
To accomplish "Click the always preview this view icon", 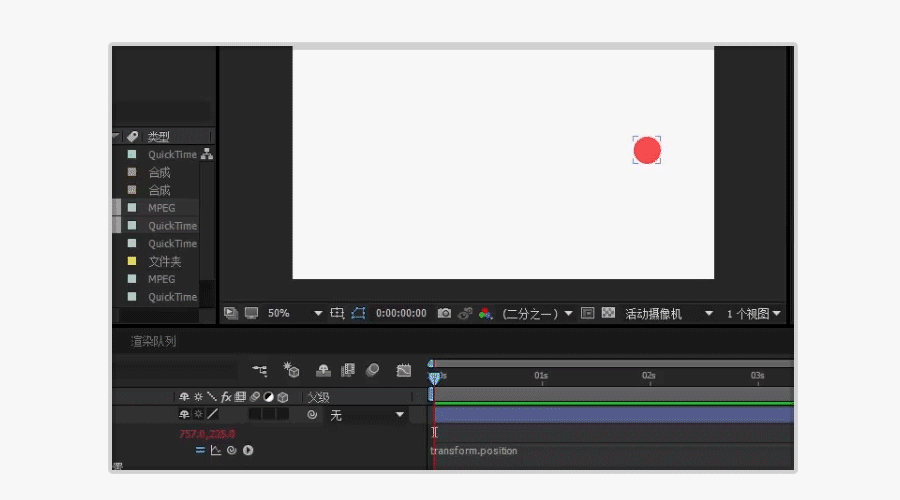I will (231, 313).
